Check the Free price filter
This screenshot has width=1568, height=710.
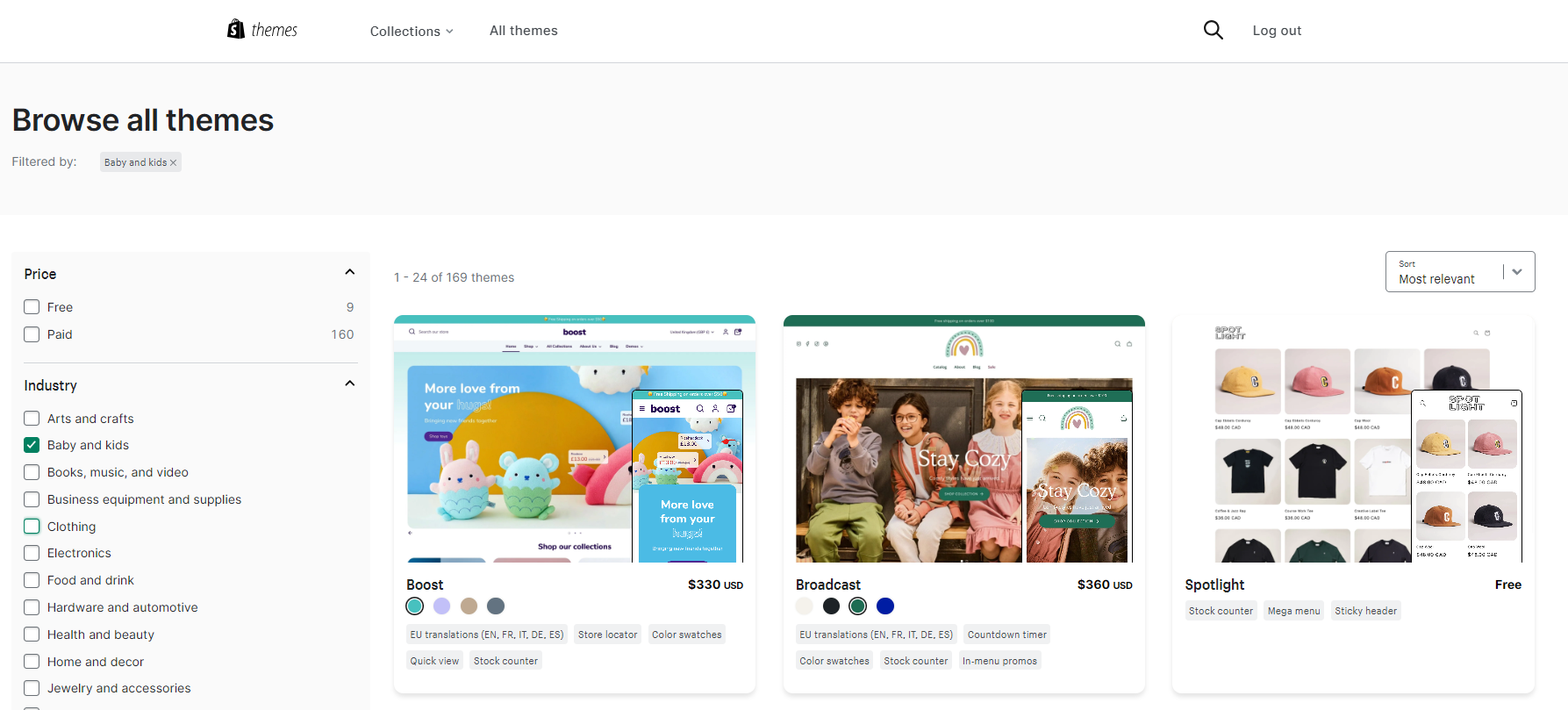[32, 307]
